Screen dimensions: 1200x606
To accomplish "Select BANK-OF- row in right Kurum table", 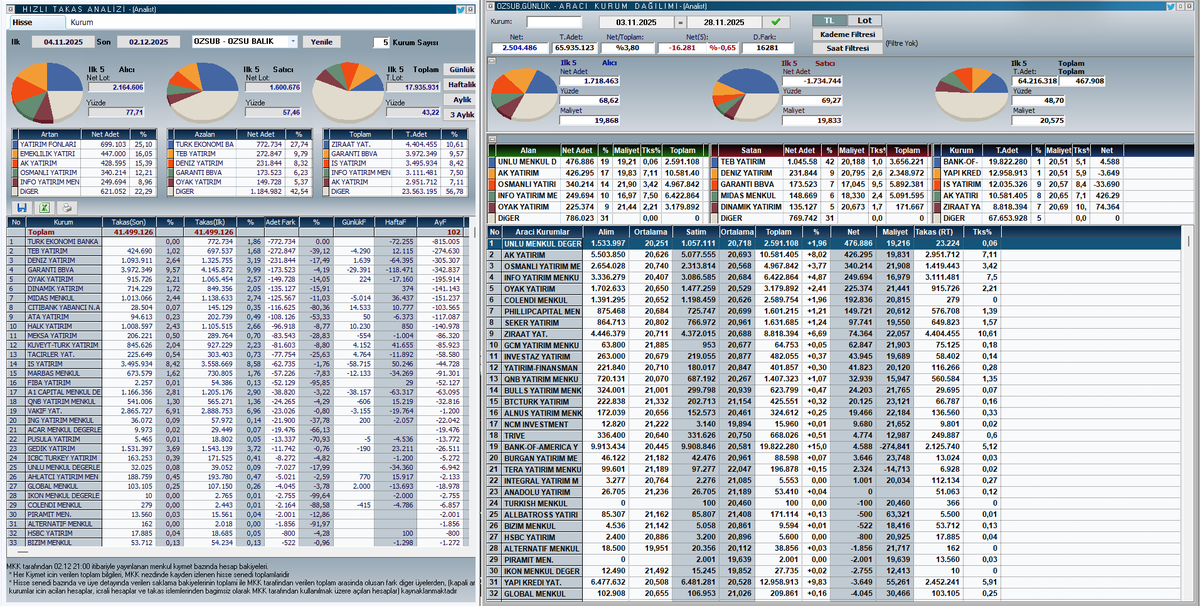I will click(x=1063, y=160).
